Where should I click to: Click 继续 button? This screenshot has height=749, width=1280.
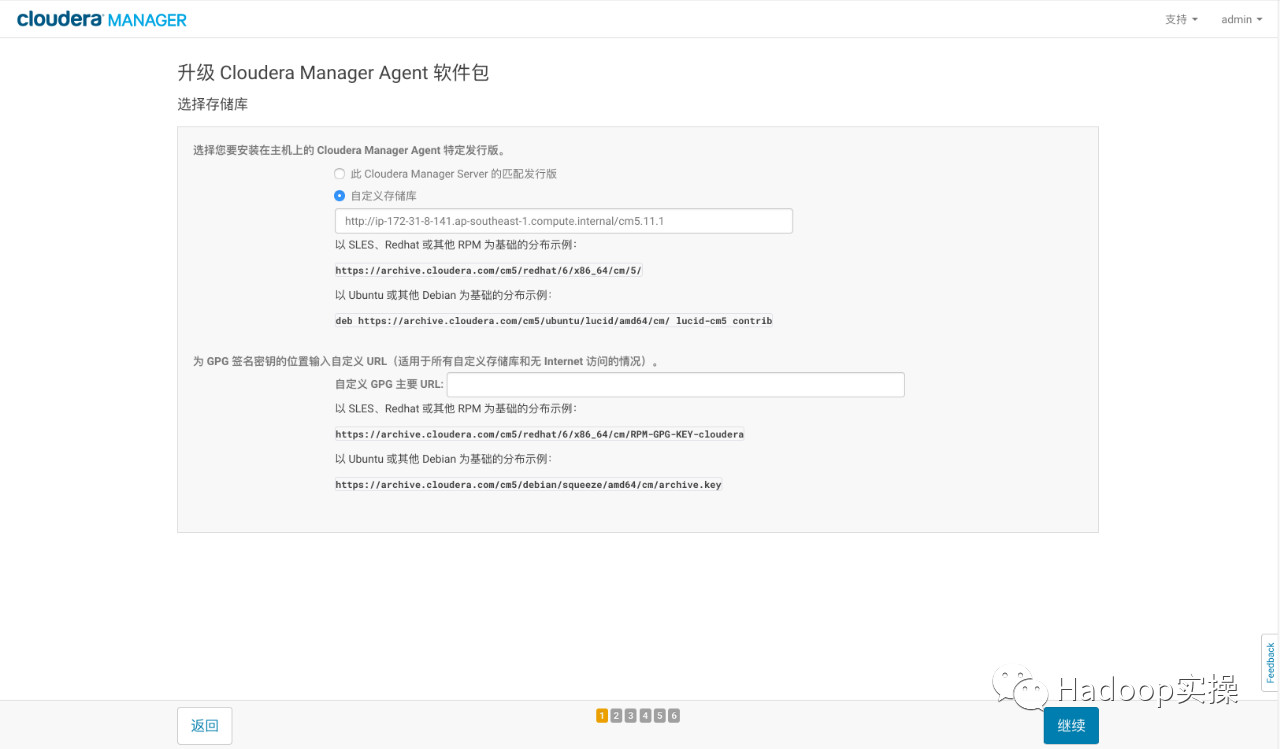[x=1071, y=726]
